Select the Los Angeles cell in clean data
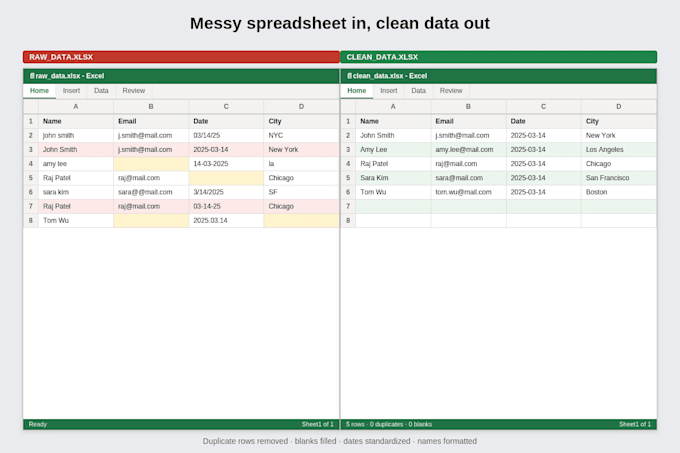 click(618, 150)
